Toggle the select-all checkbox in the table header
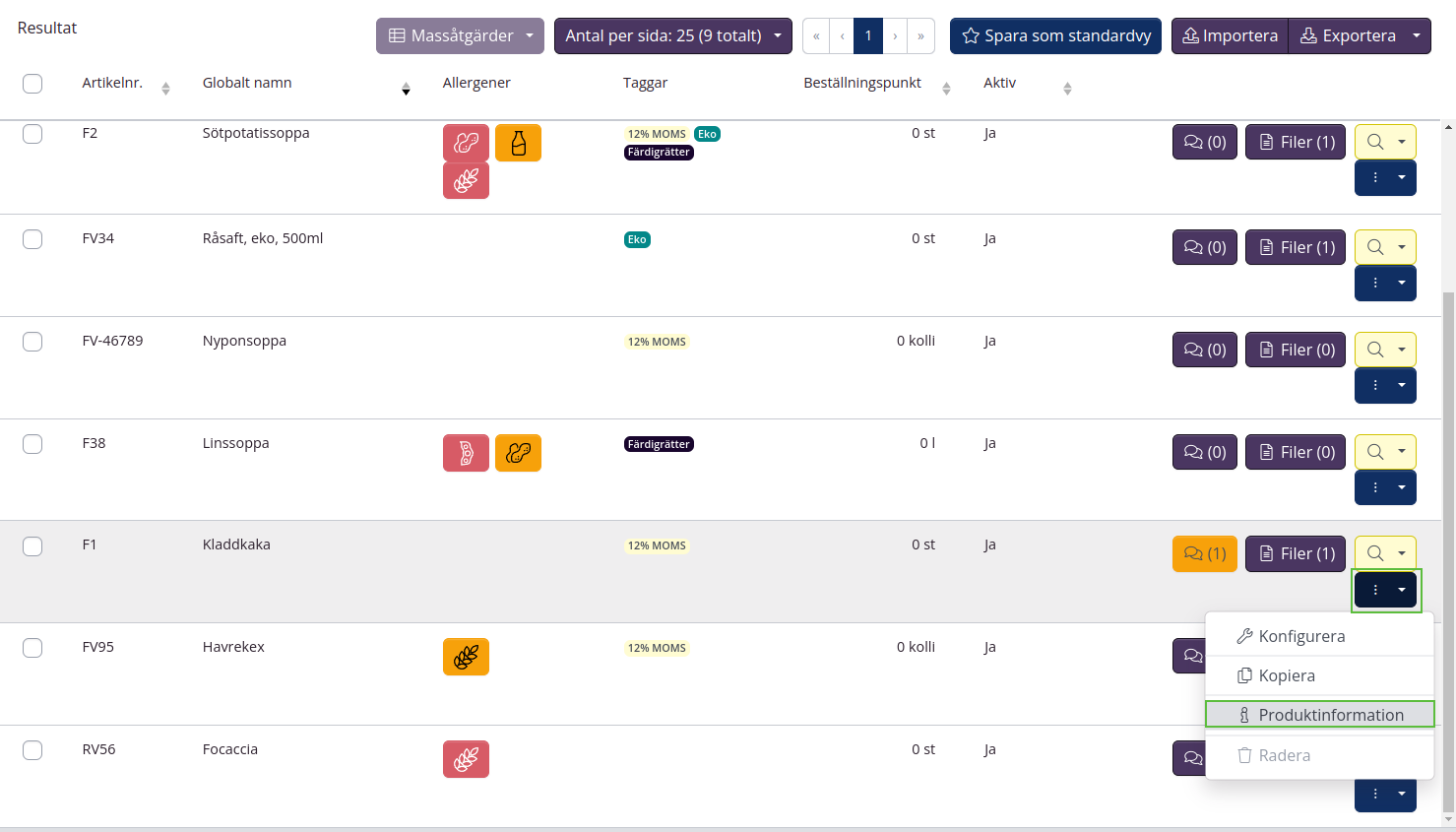Image resolution: width=1456 pixels, height=832 pixels. click(x=32, y=84)
